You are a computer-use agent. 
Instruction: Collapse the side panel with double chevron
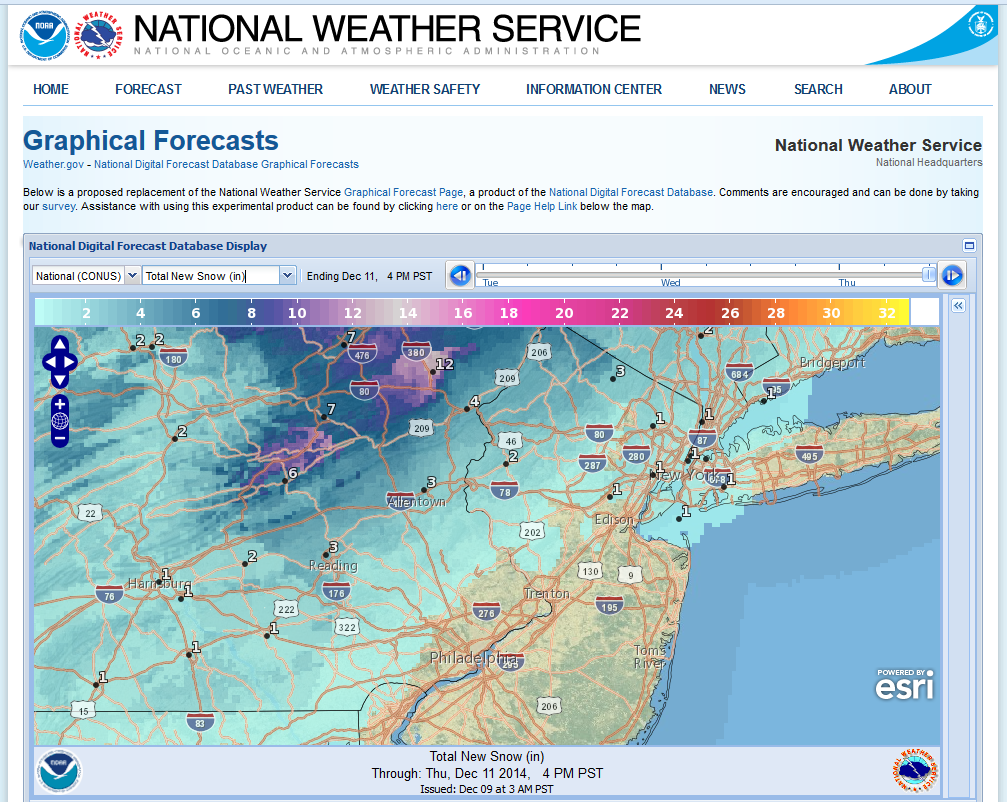pos(957,306)
